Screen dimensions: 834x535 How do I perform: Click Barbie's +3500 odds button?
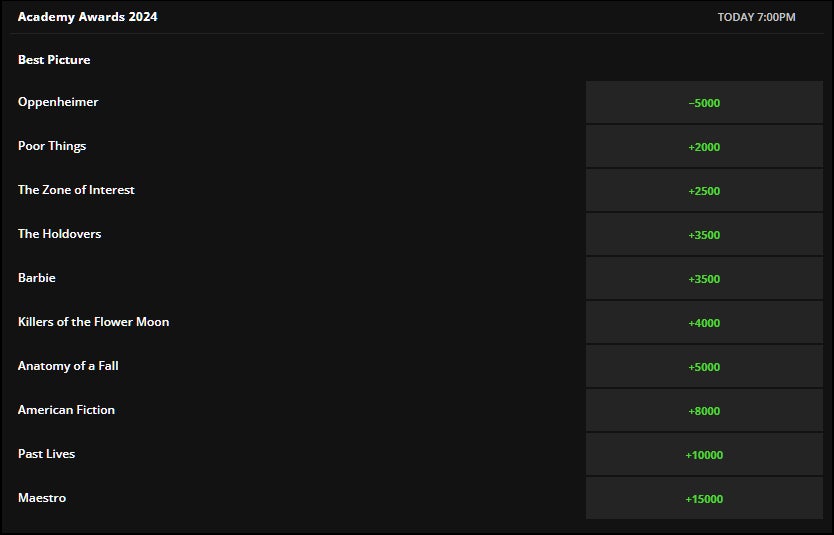pos(704,279)
